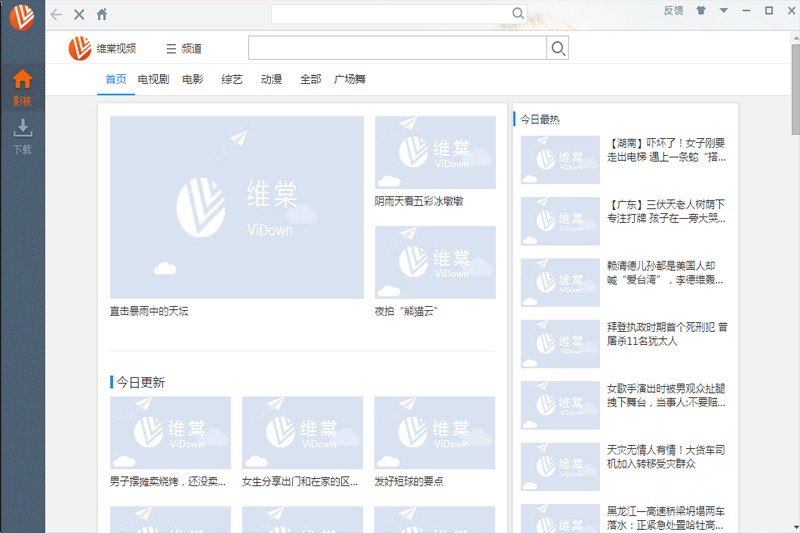Open the 女歌手演出时被男观众扯腿 news item
This screenshot has height=533, width=800.
tap(666, 395)
